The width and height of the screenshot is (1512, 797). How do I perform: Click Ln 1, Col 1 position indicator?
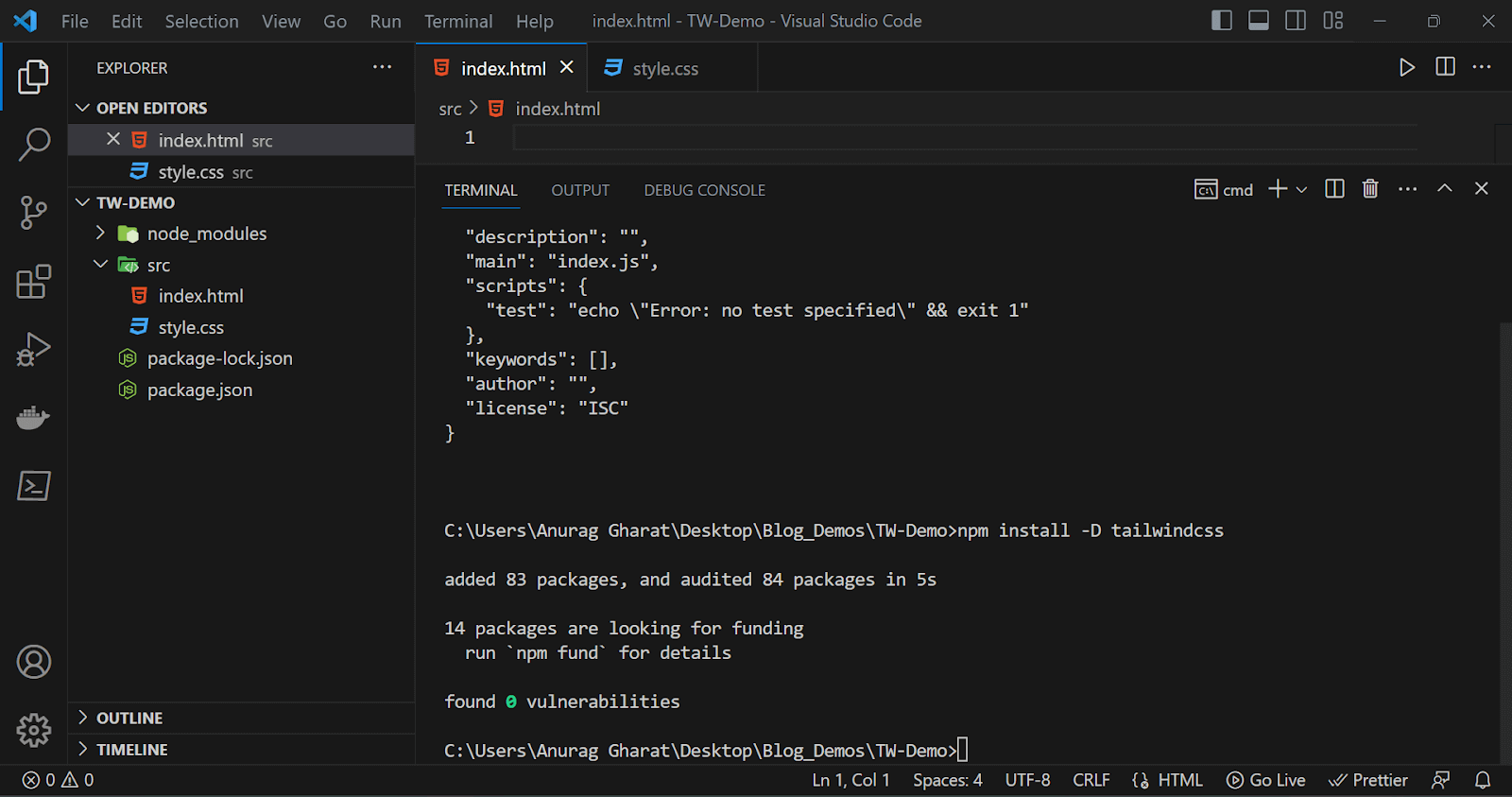pyautogui.click(x=851, y=780)
